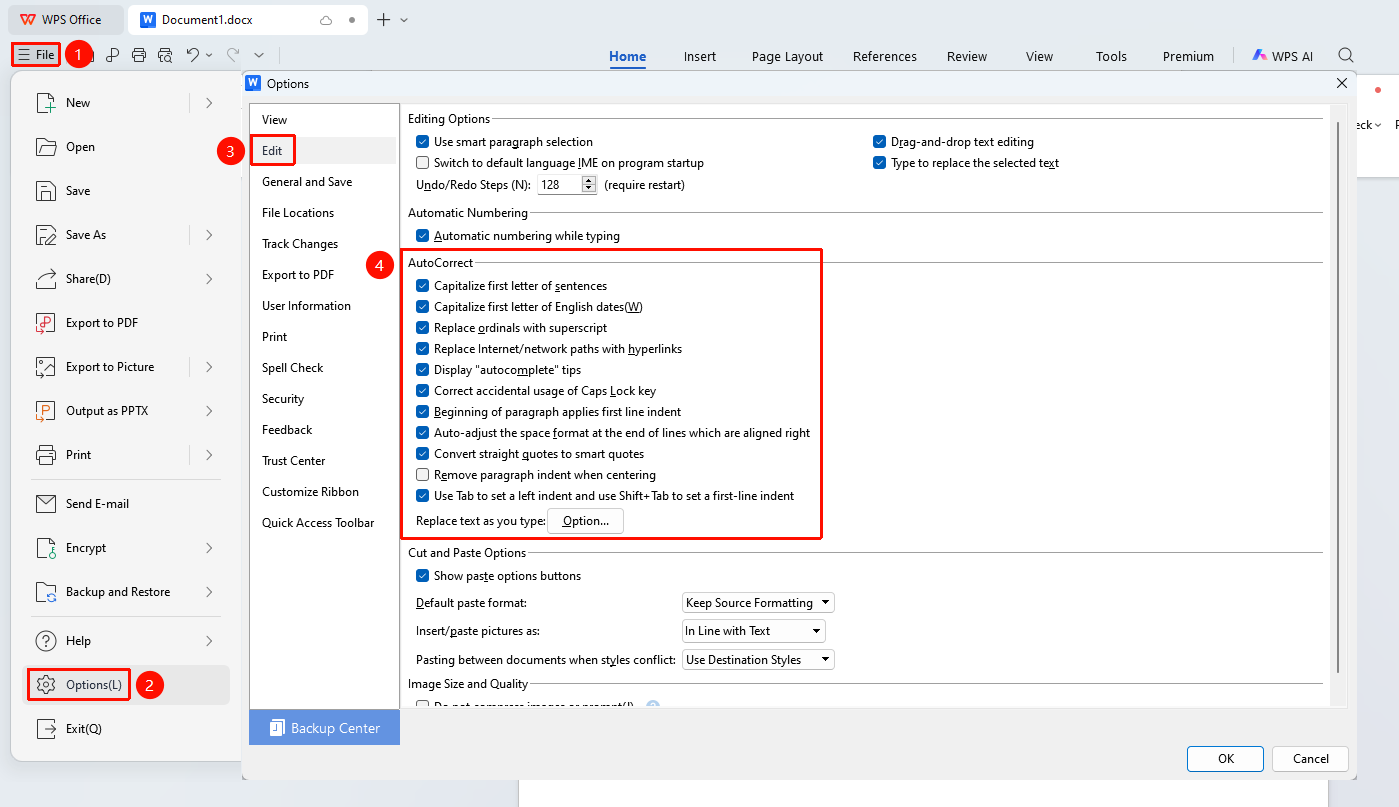This screenshot has height=807, width=1399.
Task: Switch to the Insert ribbon tab
Action: 700,56
